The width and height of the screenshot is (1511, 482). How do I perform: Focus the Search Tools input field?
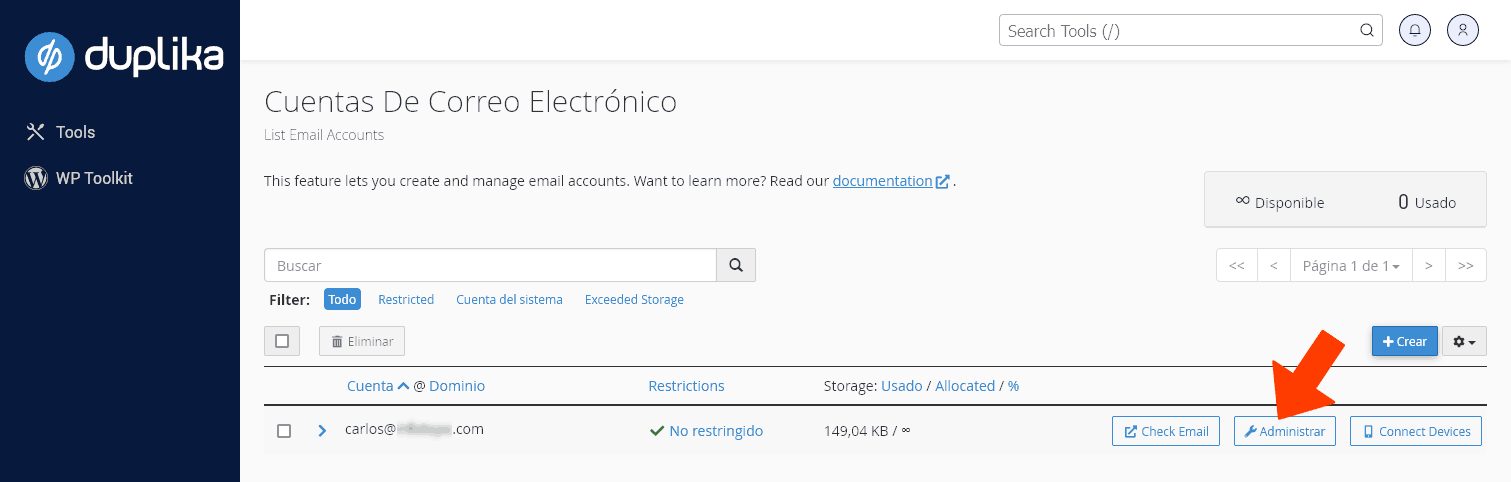[1180, 31]
